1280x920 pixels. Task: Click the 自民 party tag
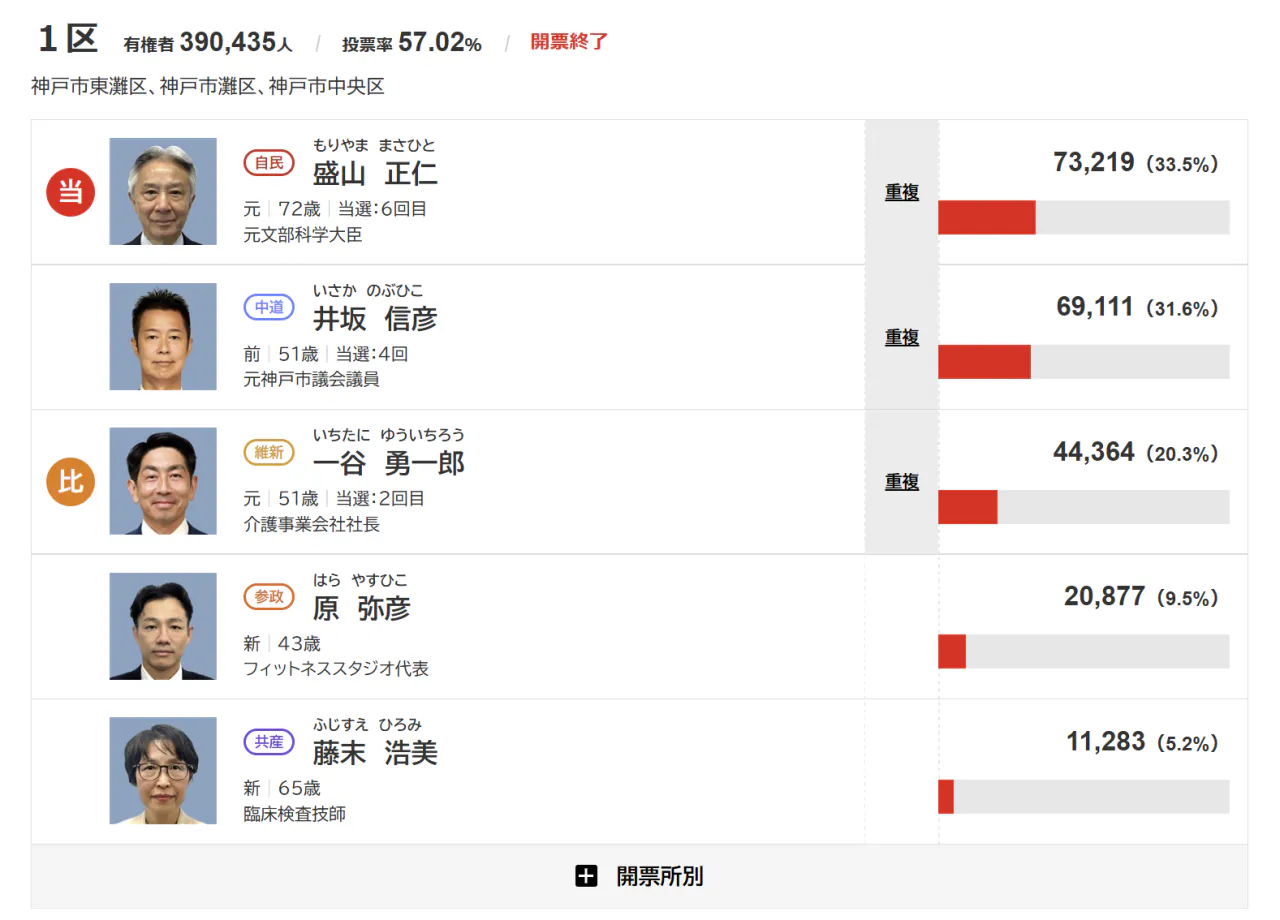click(x=269, y=163)
